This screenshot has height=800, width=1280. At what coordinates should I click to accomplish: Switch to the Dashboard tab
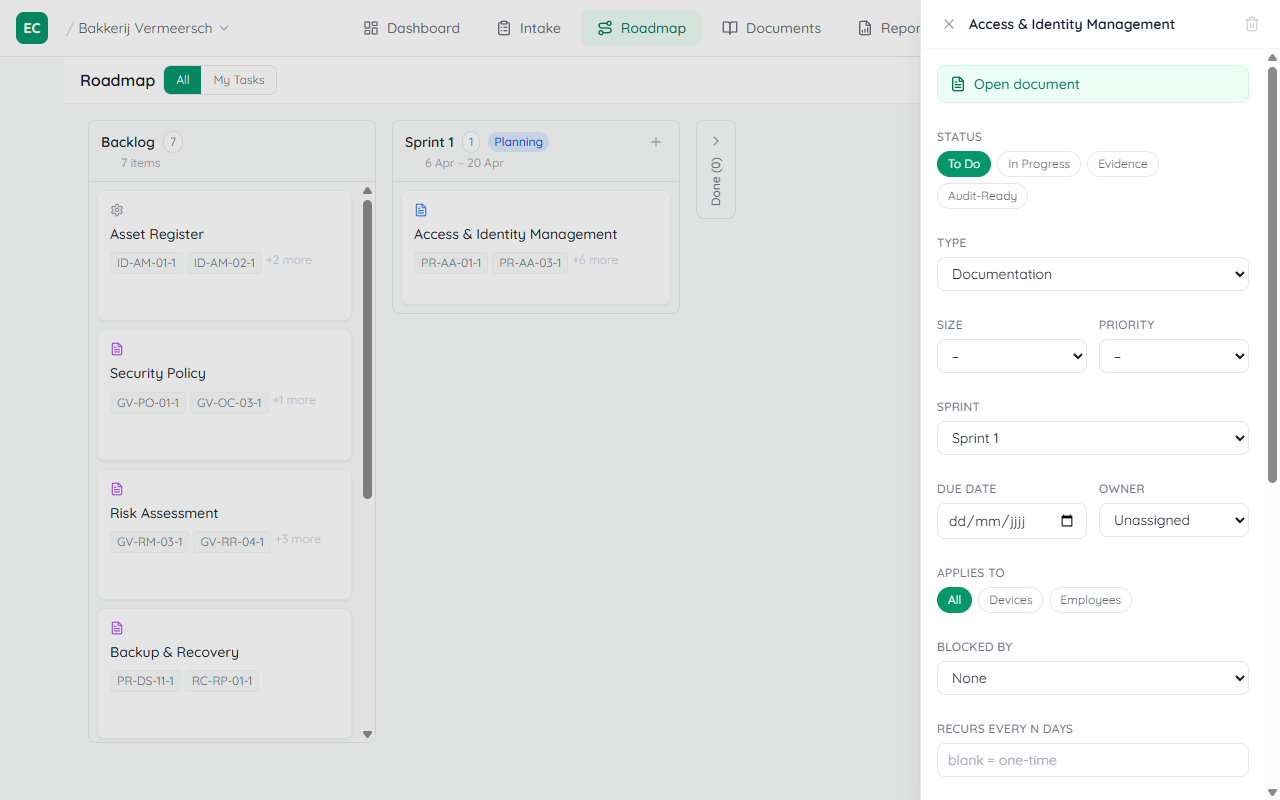(x=412, y=28)
